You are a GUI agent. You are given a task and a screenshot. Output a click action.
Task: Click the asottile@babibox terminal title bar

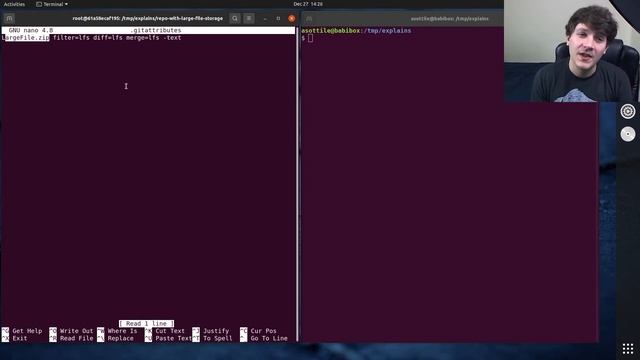pyautogui.click(x=449, y=19)
